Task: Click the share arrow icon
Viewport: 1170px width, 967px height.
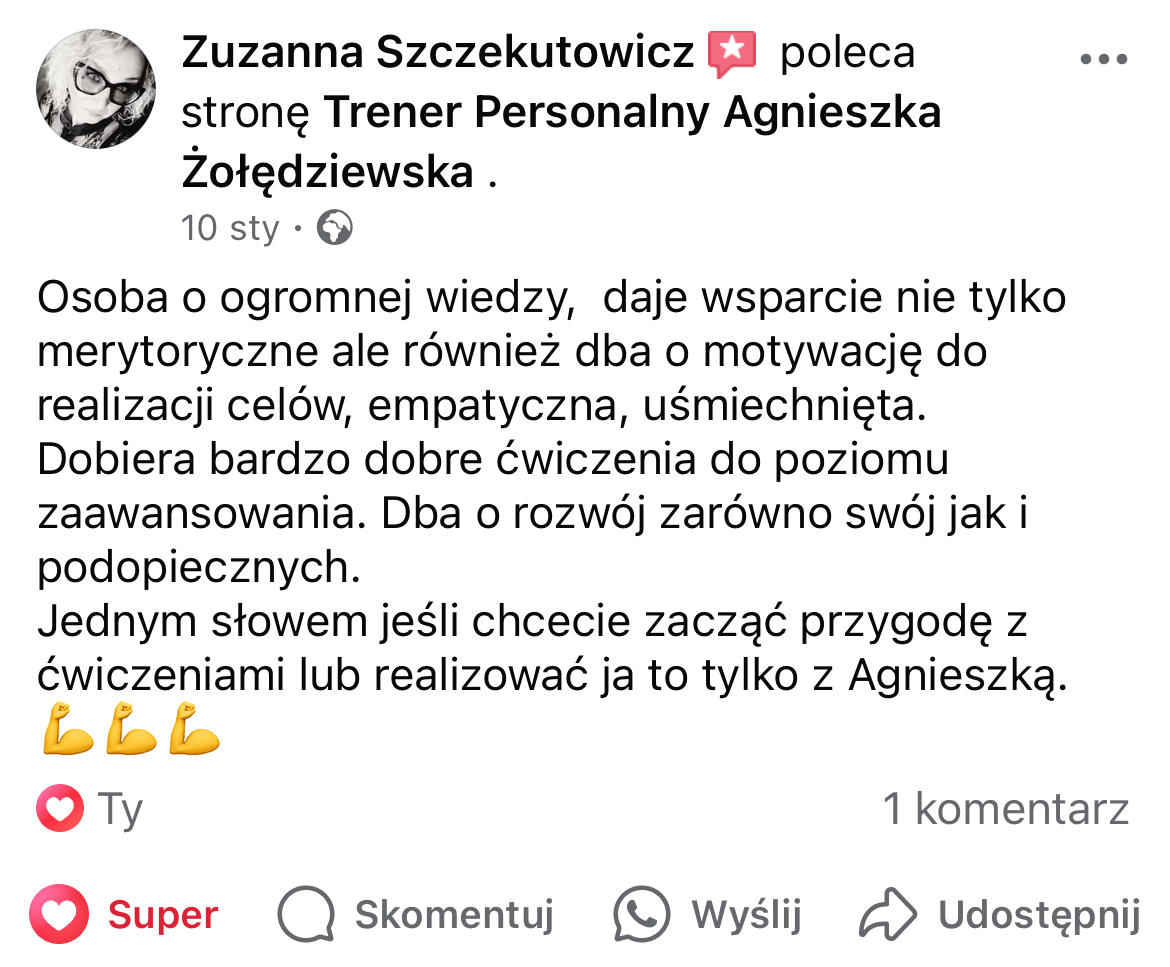Action: pyautogui.click(x=888, y=915)
